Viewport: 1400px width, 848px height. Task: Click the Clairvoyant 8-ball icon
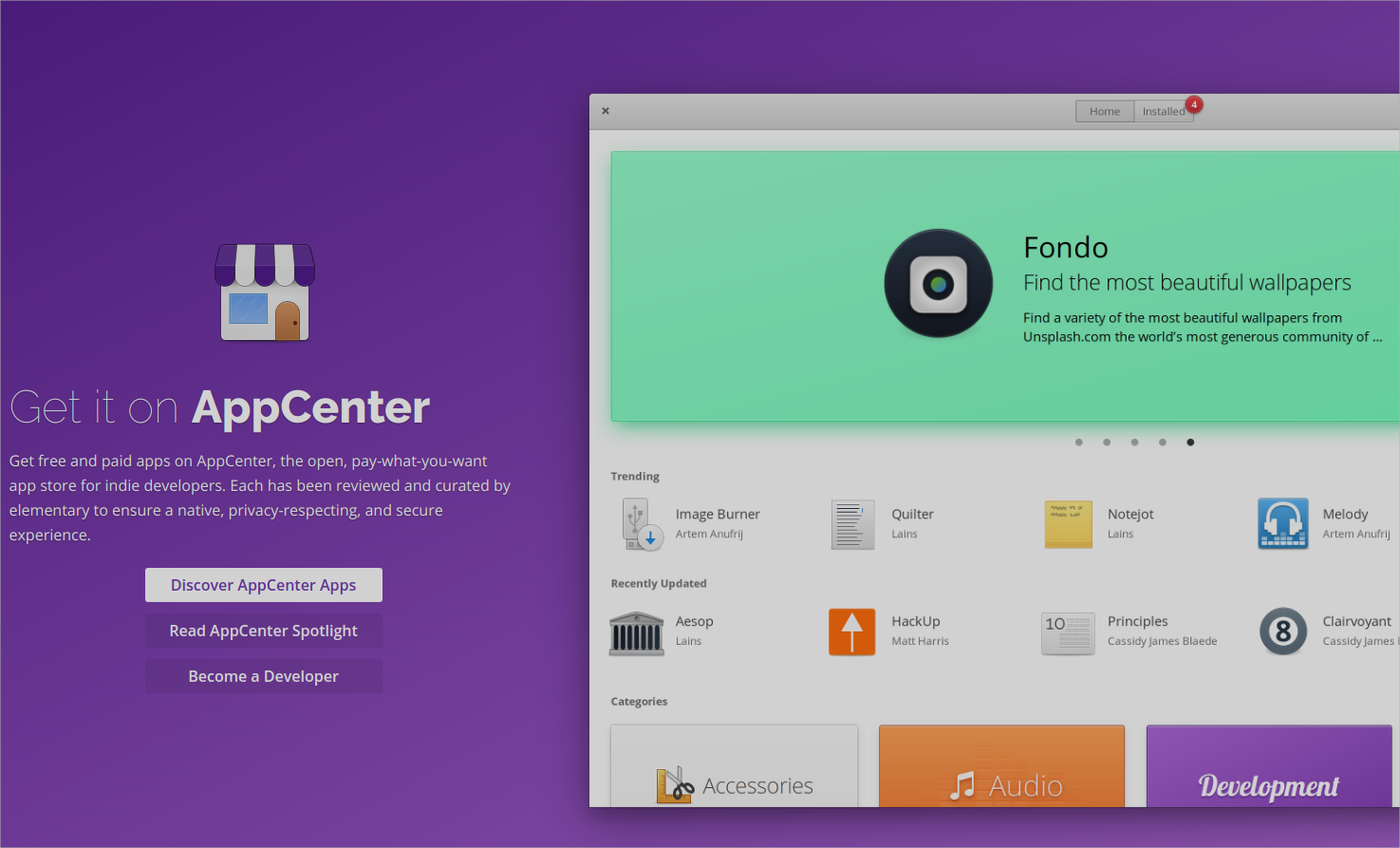[x=1282, y=631]
